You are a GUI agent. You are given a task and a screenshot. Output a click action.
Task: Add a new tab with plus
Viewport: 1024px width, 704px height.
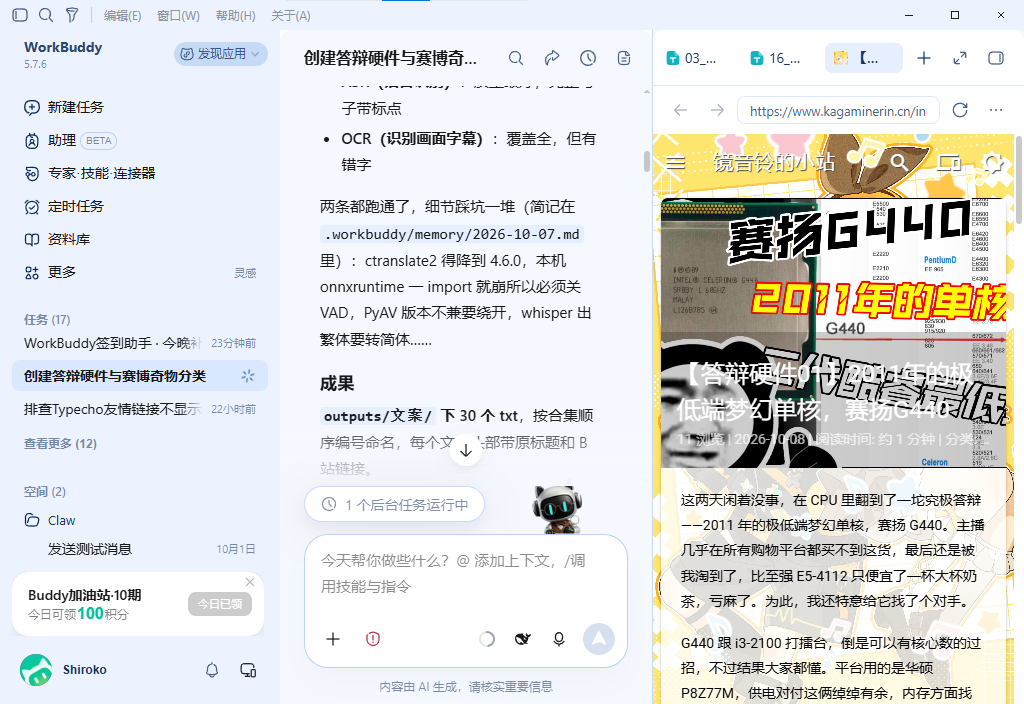(x=923, y=58)
